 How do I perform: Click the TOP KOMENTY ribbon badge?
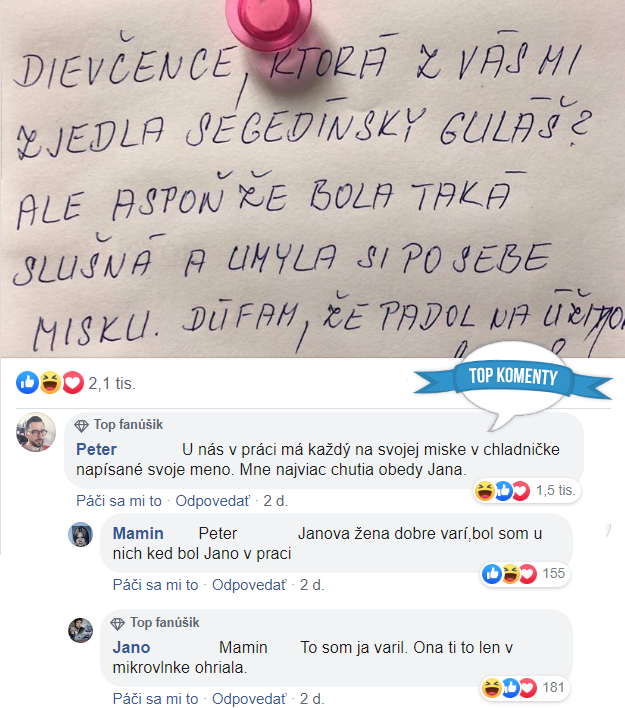point(513,377)
